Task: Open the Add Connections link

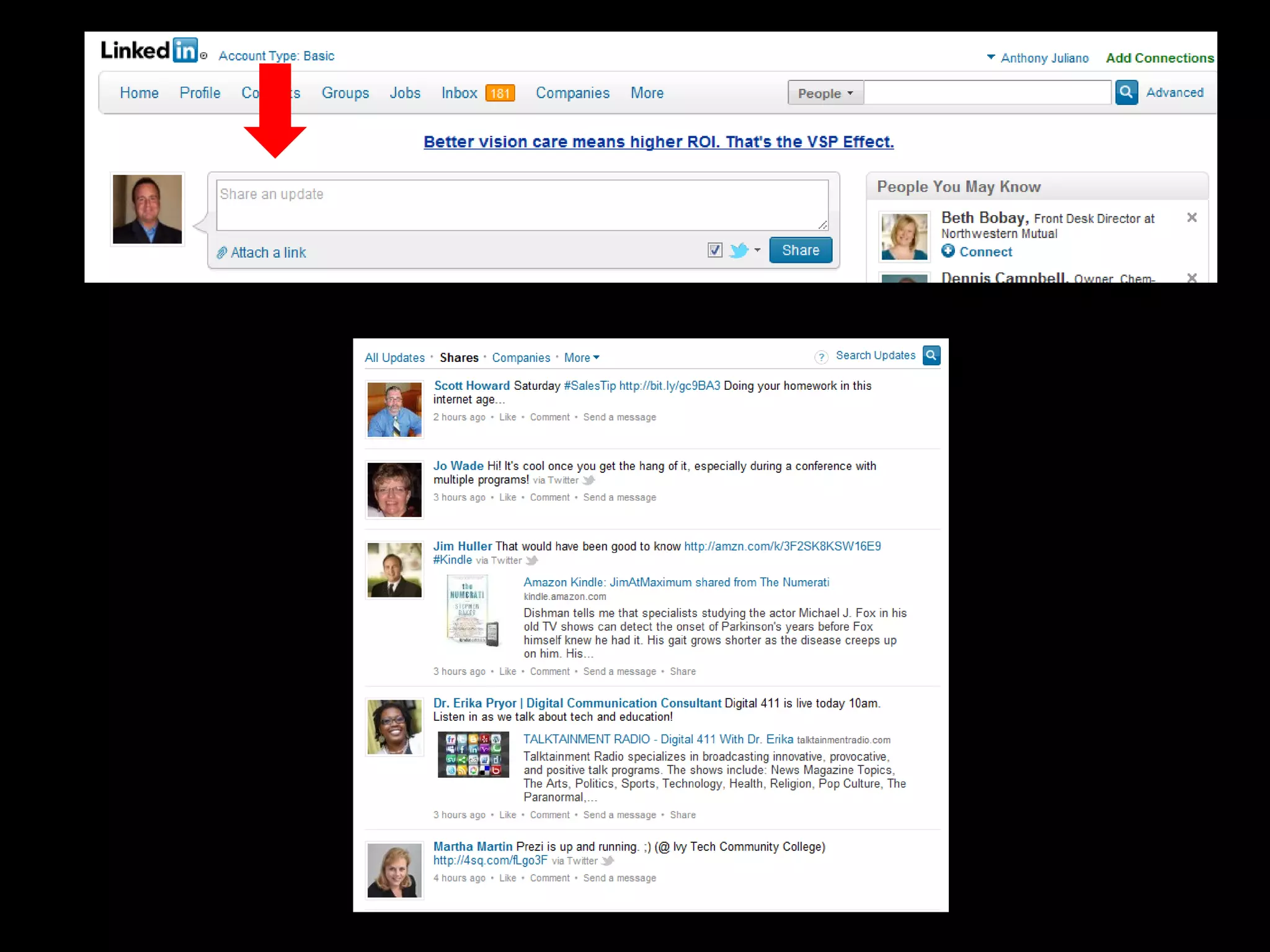Action: click(1160, 58)
